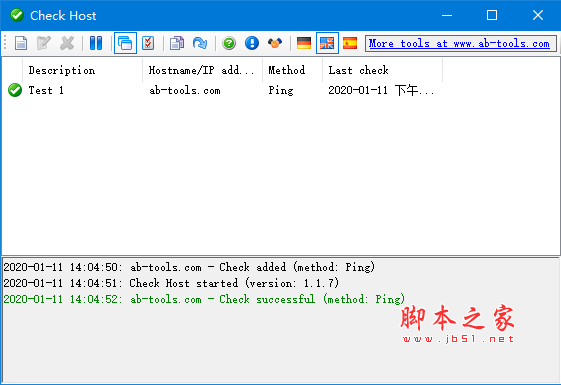This screenshot has width=561, height=385.
Task: Sort by the Method column header
Action: pos(292,70)
